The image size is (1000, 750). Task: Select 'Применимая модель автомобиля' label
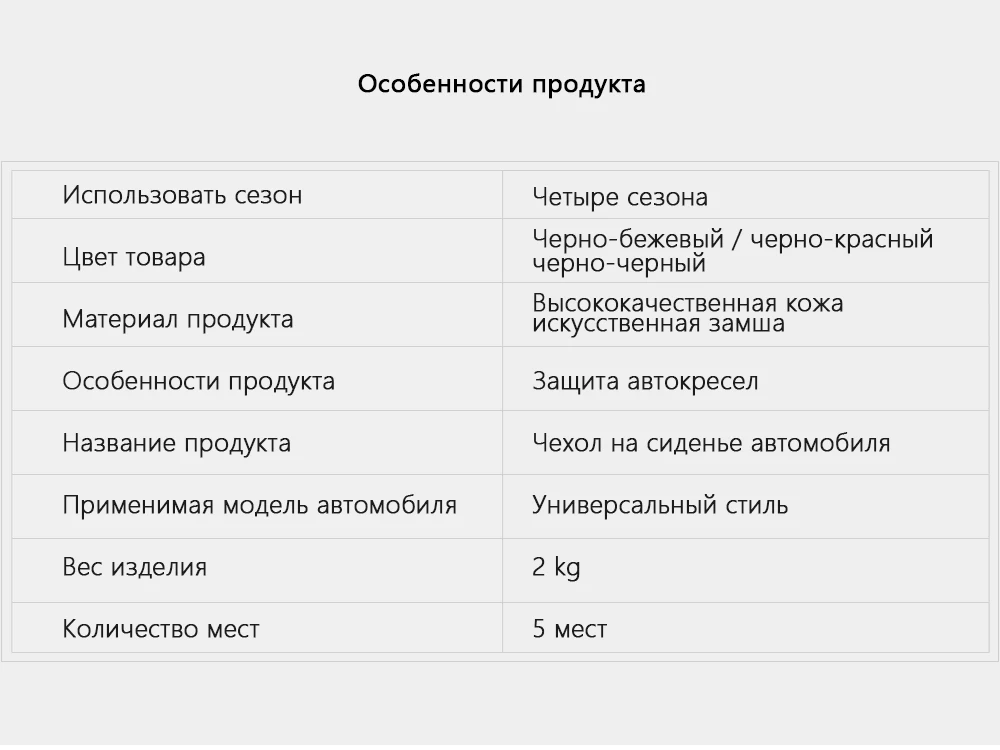click(x=260, y=505)
